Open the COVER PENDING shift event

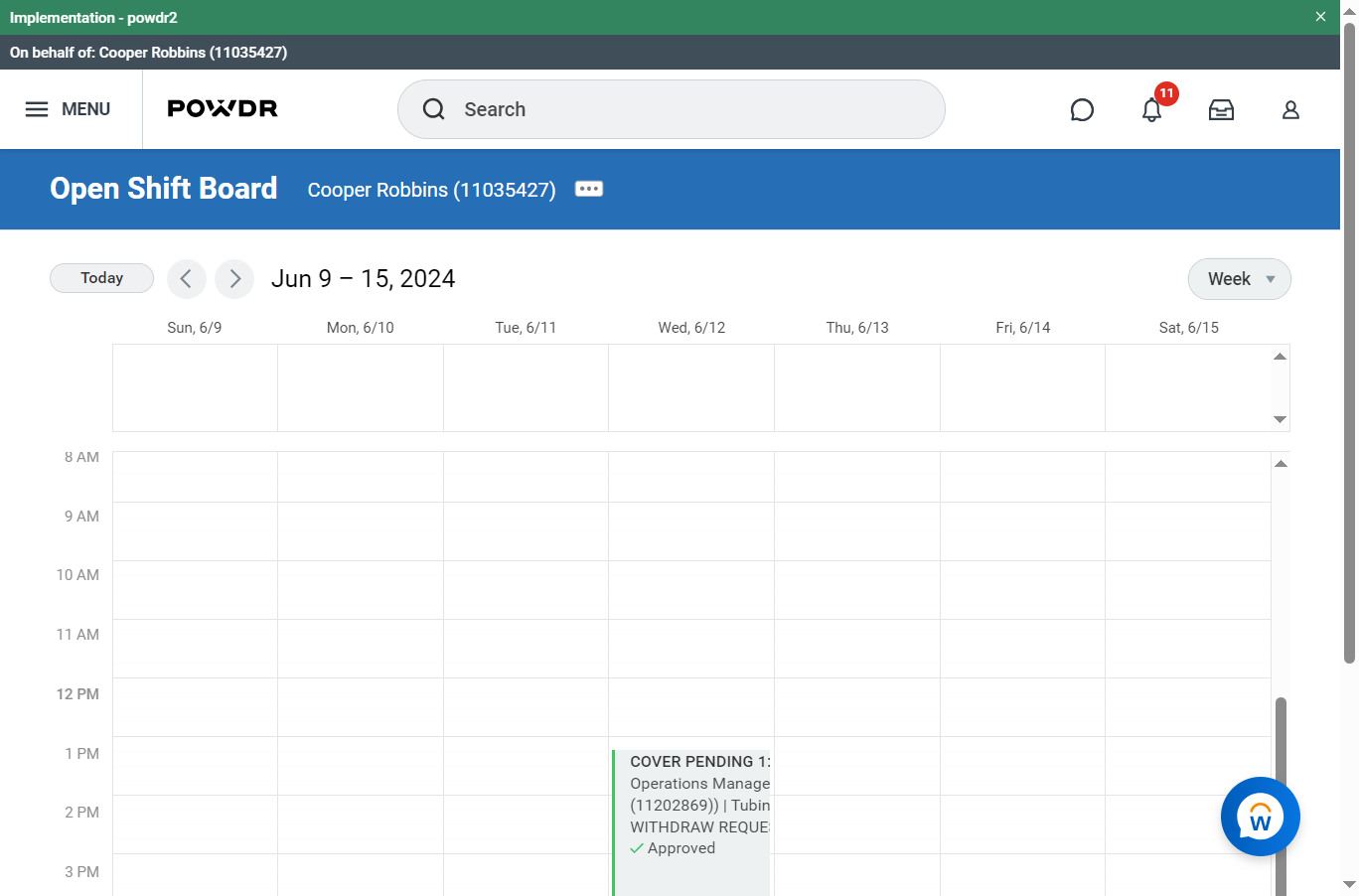(x=691, y=822)
